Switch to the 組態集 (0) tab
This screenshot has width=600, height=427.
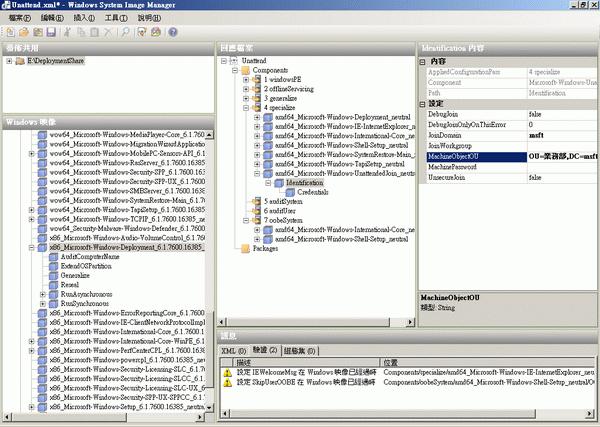300,351
